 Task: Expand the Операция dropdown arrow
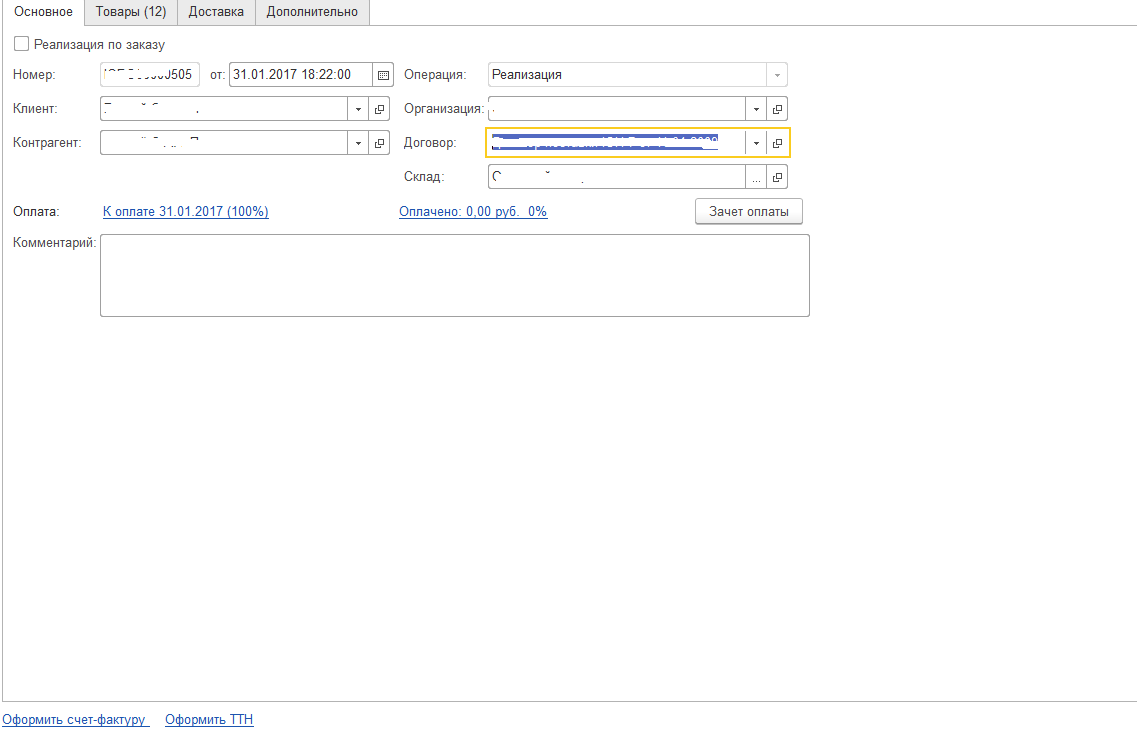pos(777,75)
